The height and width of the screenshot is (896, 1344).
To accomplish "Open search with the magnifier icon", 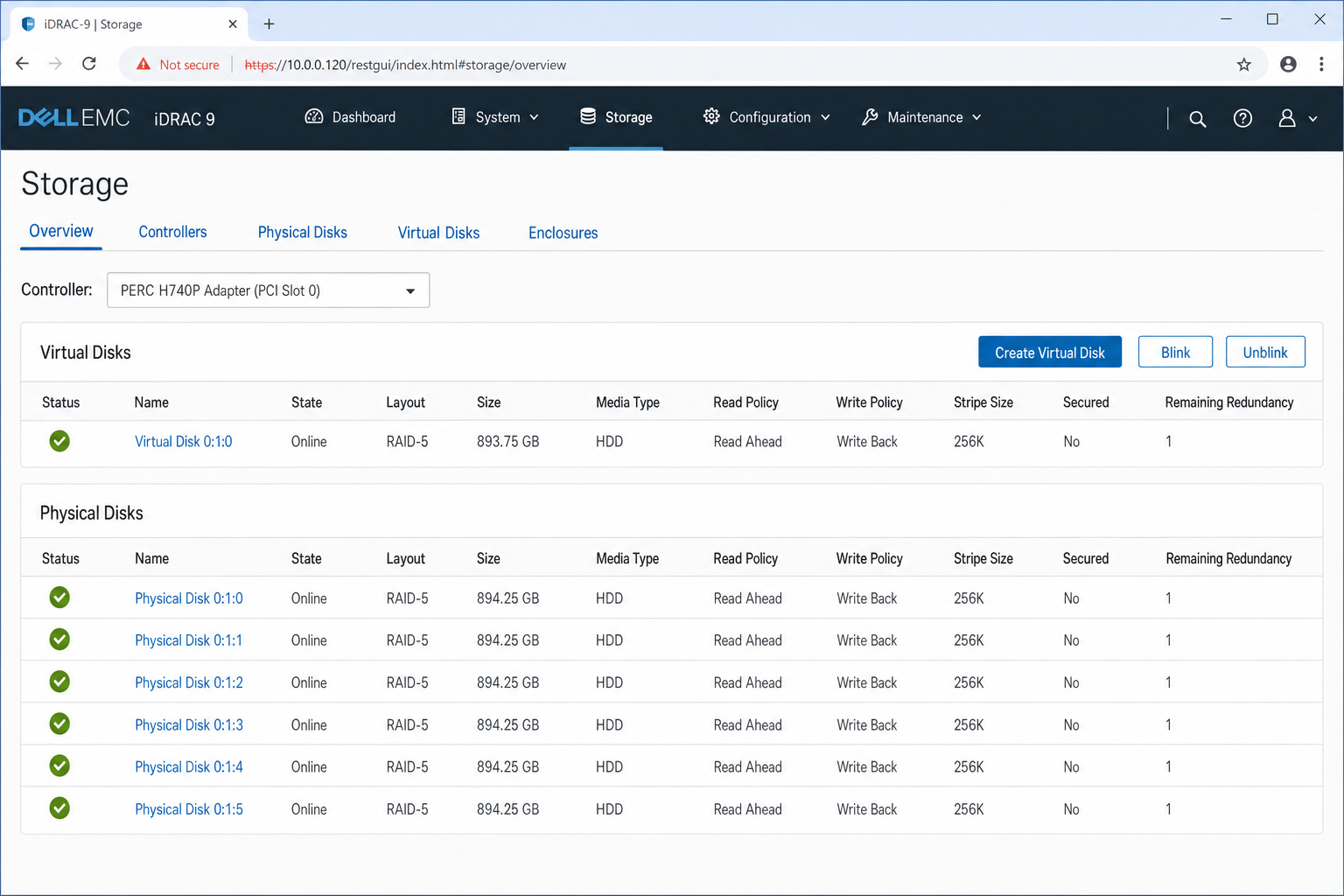I will 1198,119.
